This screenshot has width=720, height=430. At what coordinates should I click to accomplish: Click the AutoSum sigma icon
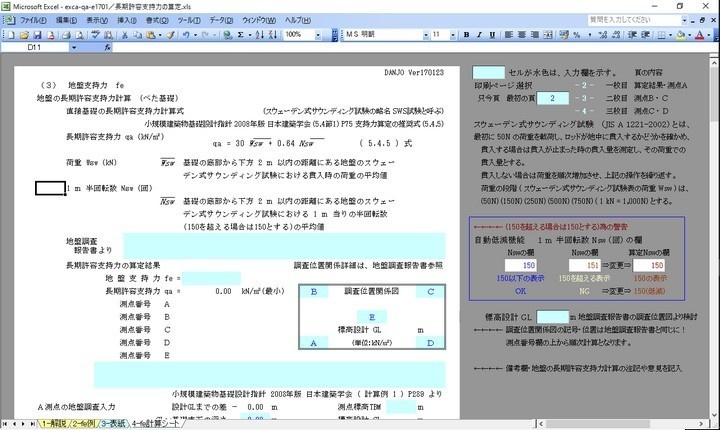pyautogui.click(x=240, y=35)
